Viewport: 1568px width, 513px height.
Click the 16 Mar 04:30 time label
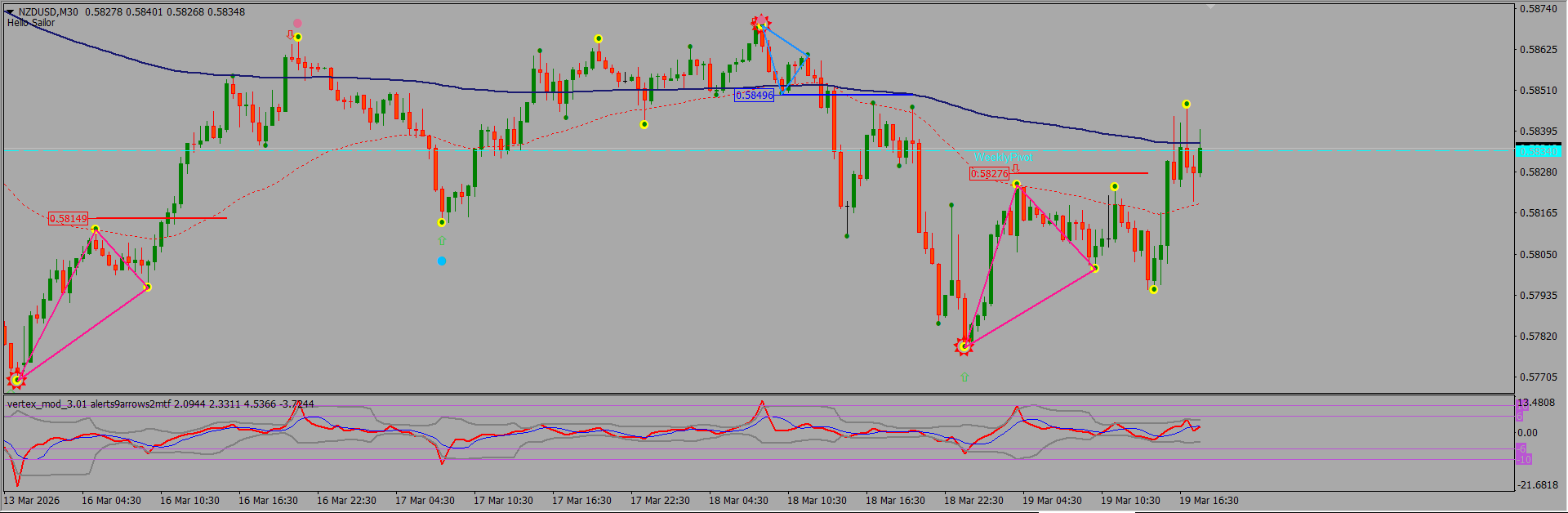[x=111, y=501]
